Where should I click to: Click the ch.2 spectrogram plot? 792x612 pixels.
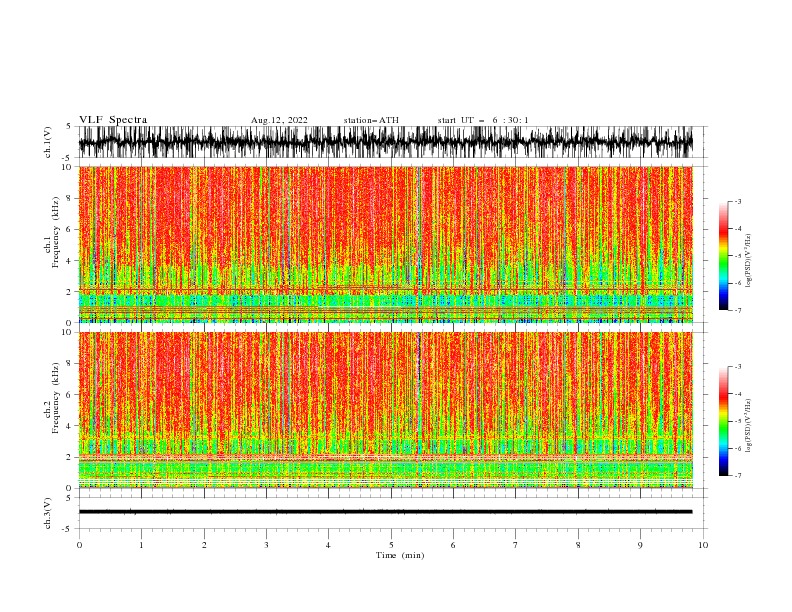[x=385, y=410]
